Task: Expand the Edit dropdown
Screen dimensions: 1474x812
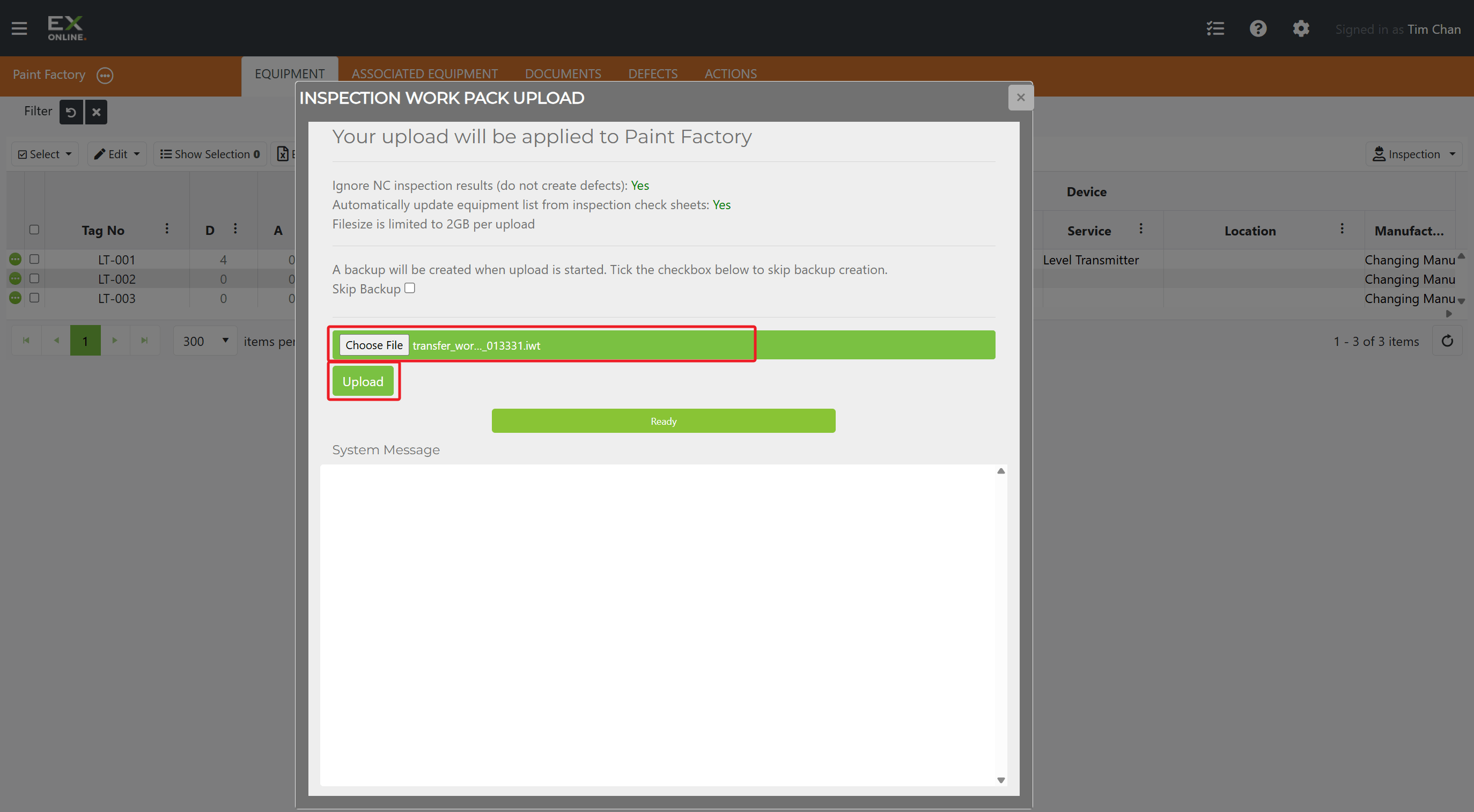Action: click(x=117, y=154)
